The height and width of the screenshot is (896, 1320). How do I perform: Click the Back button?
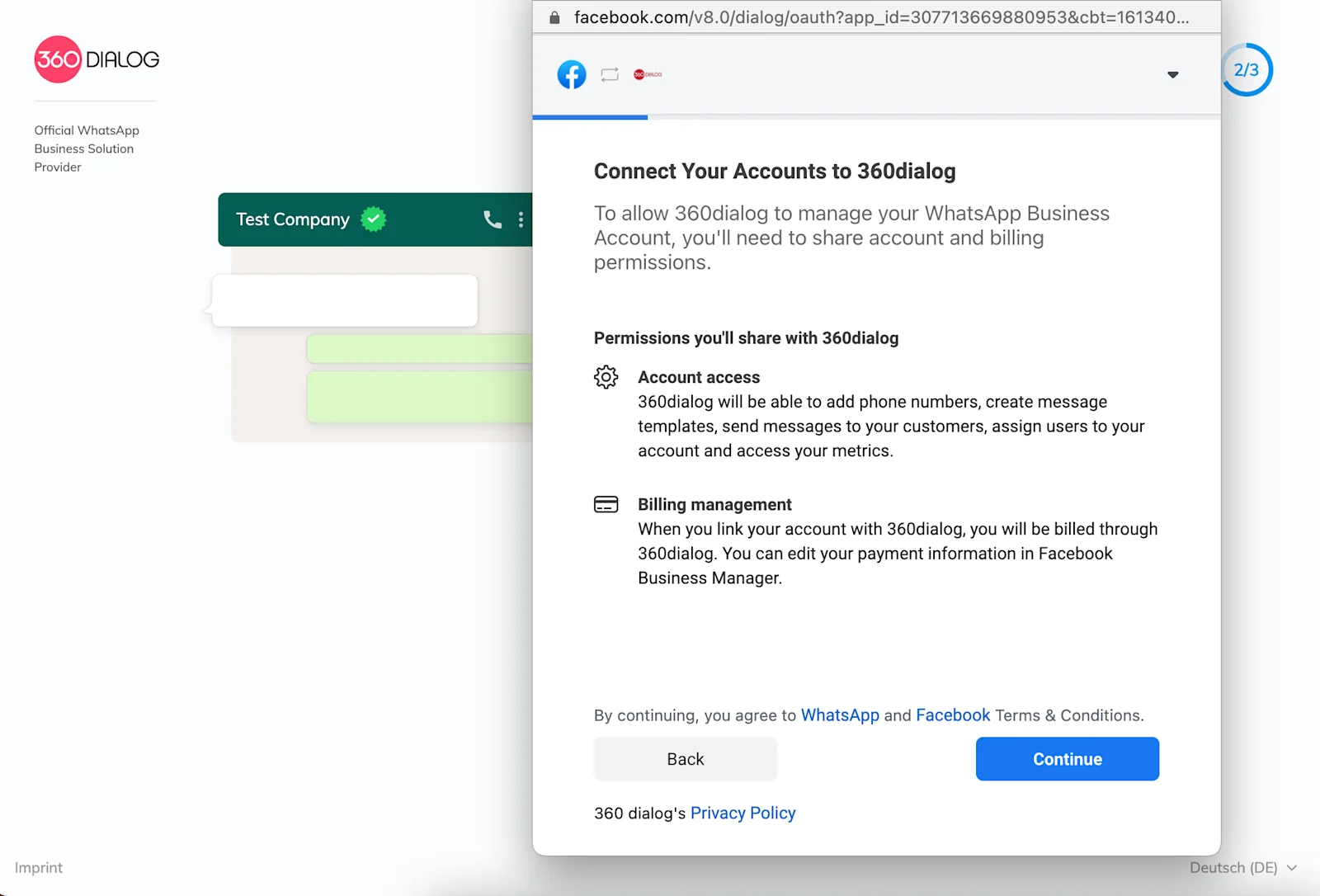686,759
